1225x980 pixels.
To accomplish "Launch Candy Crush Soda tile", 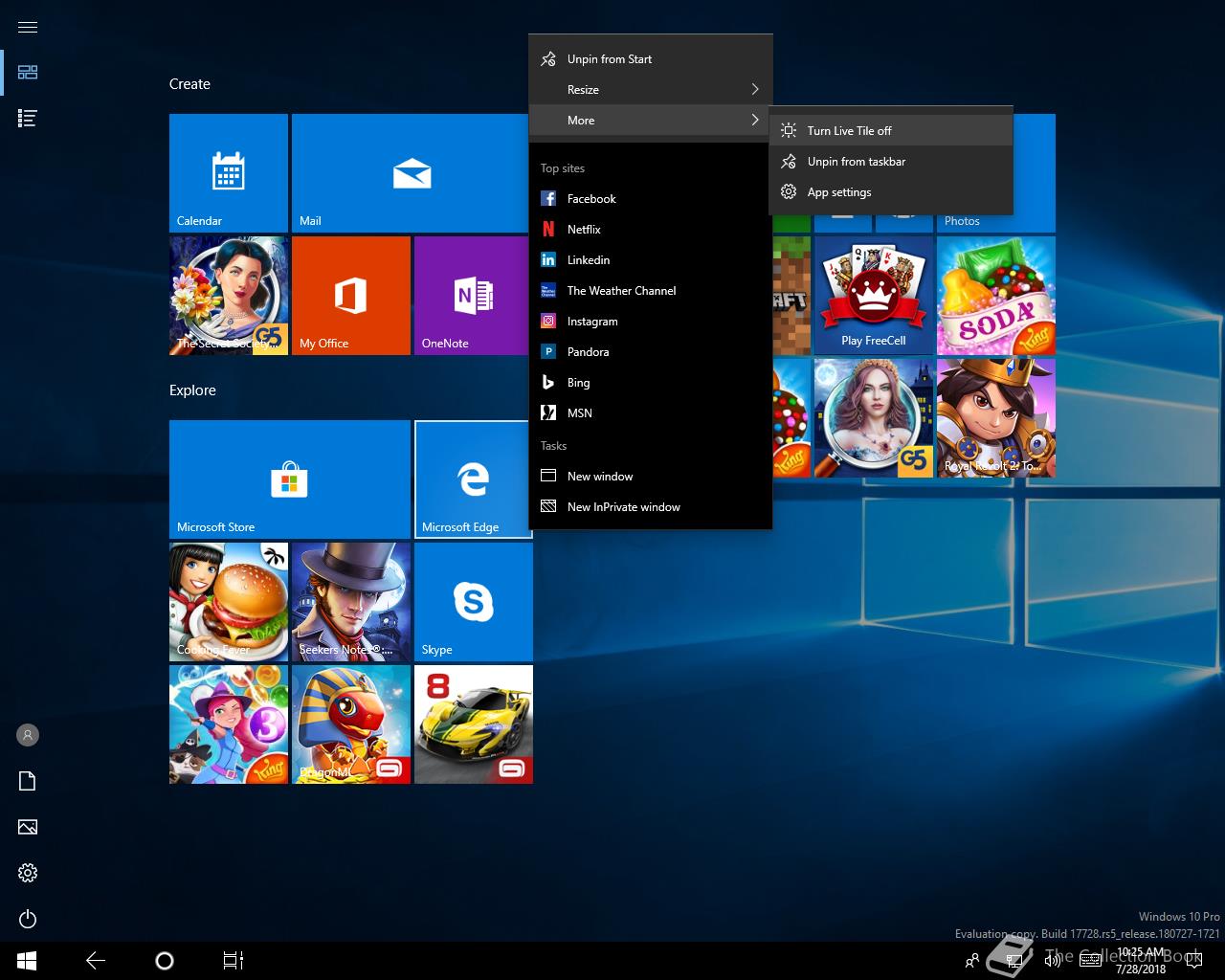I will tap(996, 296).
